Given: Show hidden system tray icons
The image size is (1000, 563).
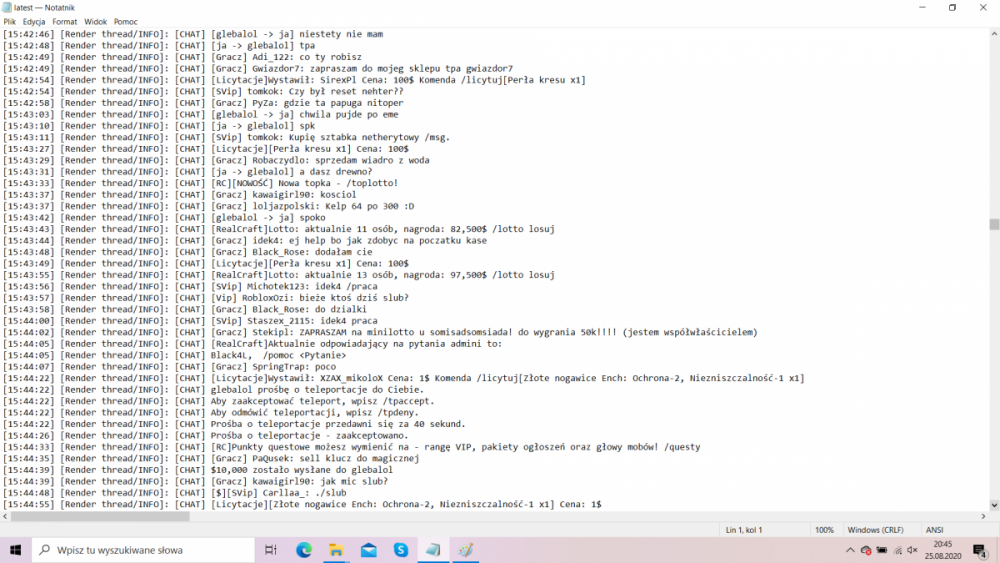Looking at the screenshot, I should [850, 550].
